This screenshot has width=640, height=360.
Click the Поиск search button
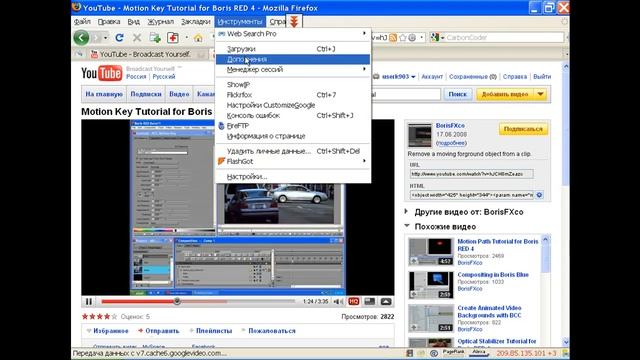click(x=457, y=94)
